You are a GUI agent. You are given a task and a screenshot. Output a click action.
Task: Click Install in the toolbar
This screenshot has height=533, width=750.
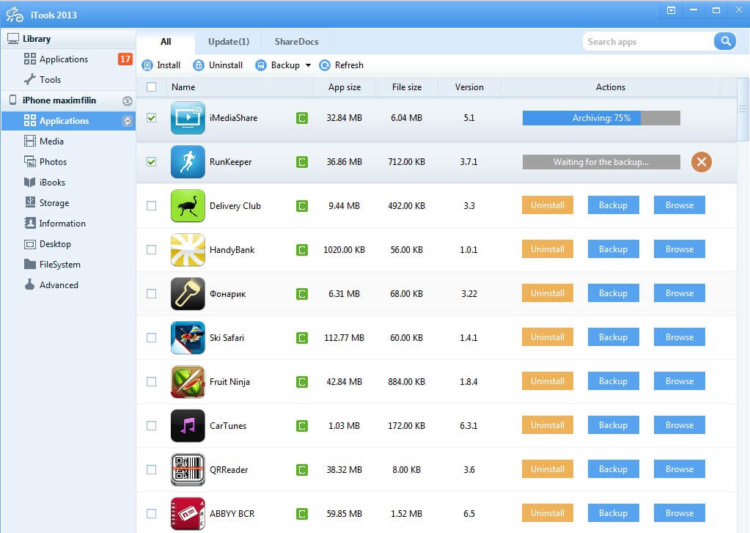click(162, 65)
